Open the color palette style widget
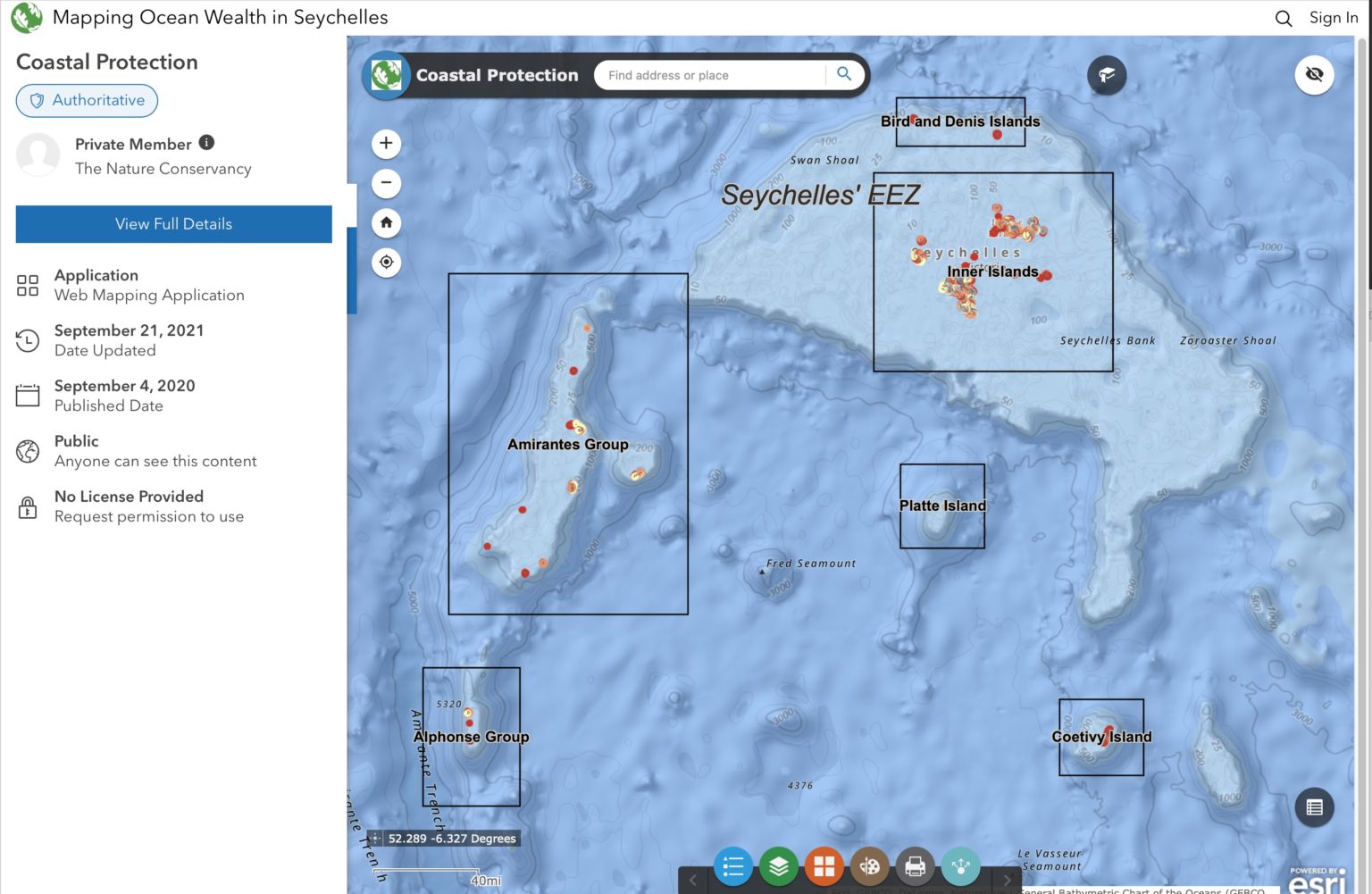This screenshot has height=894, width=1372. (x=869, y=865)
